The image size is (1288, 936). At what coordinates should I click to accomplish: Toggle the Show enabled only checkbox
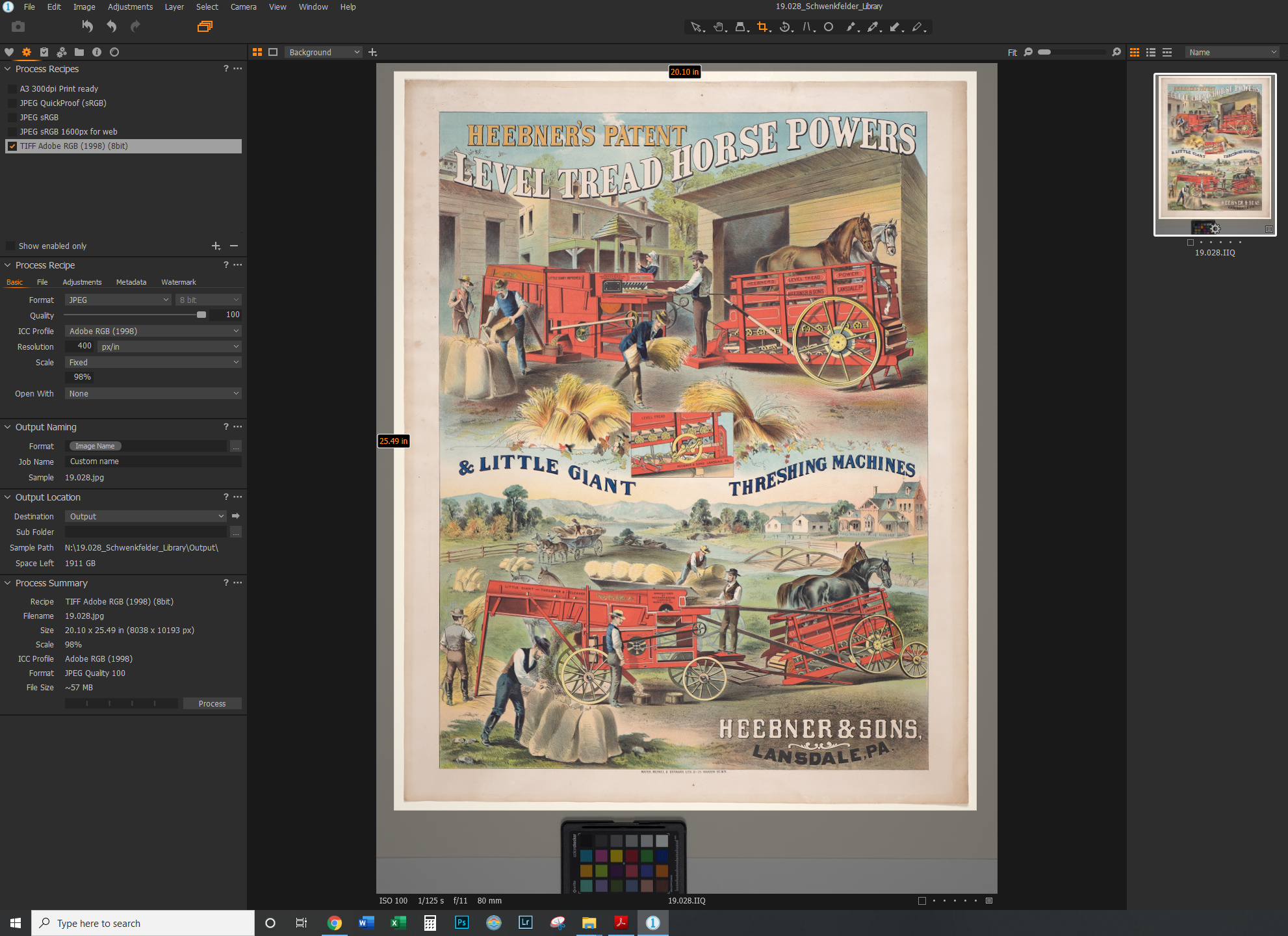coord(10,246)
